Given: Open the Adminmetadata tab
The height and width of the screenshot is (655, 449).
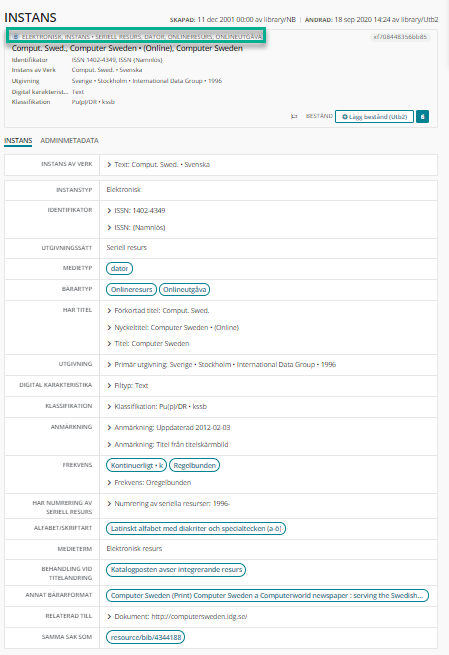Looking at the screenshot, I should coord(69,141).
